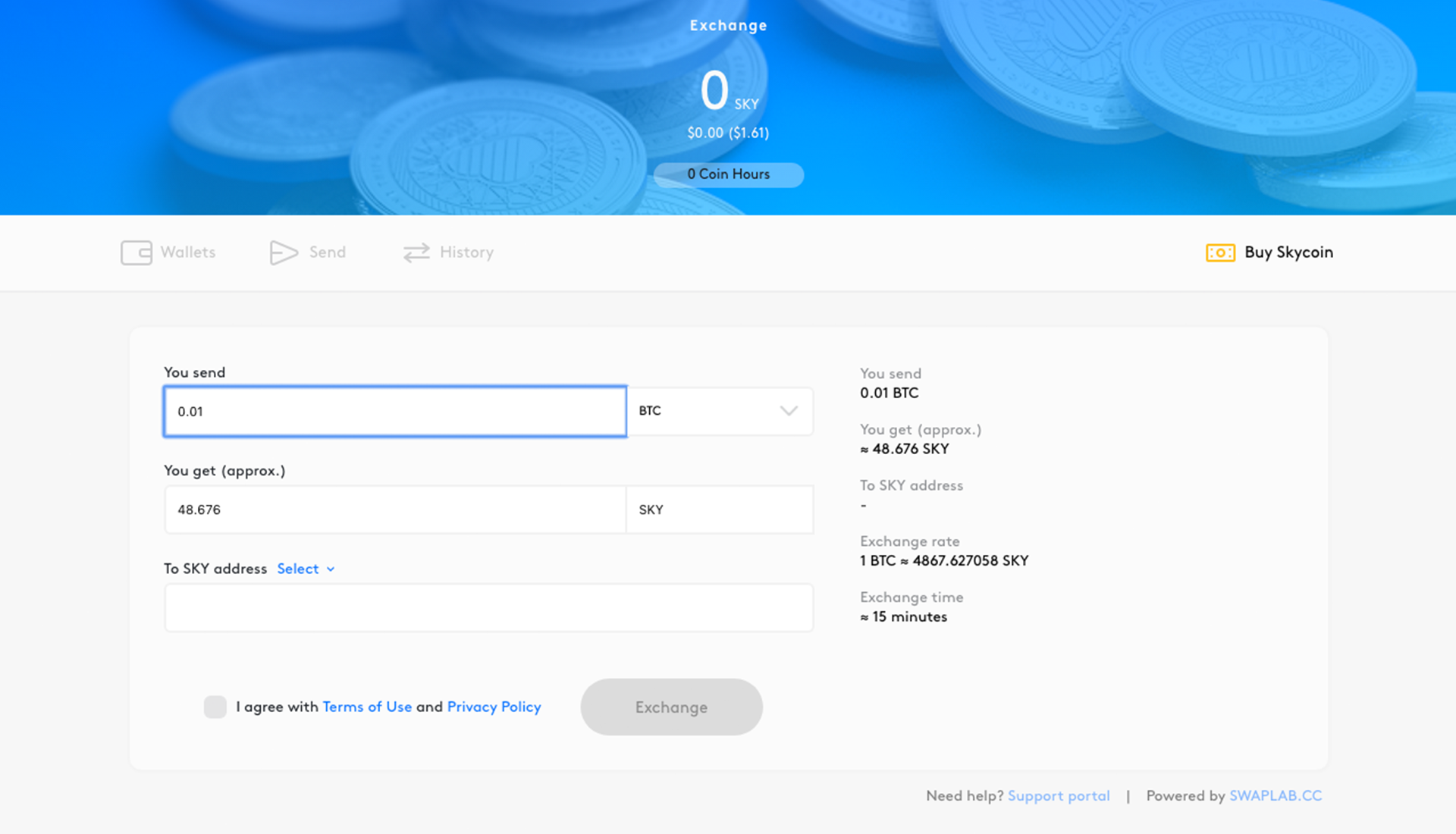Open the Wallets section icon
The height and width of the screenshot is (834, 1456).
(x=135, y=252)
